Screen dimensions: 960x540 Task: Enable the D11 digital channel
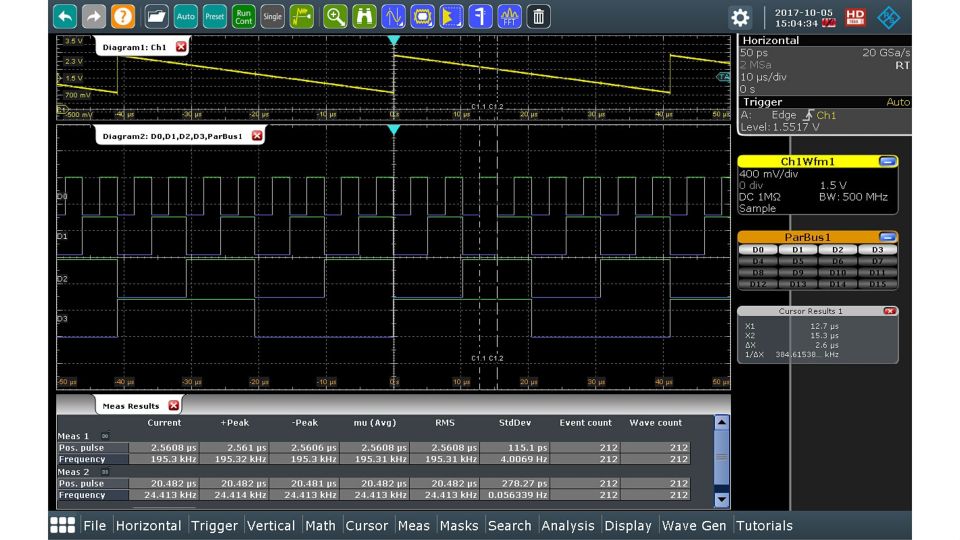[x=877, y=272]
